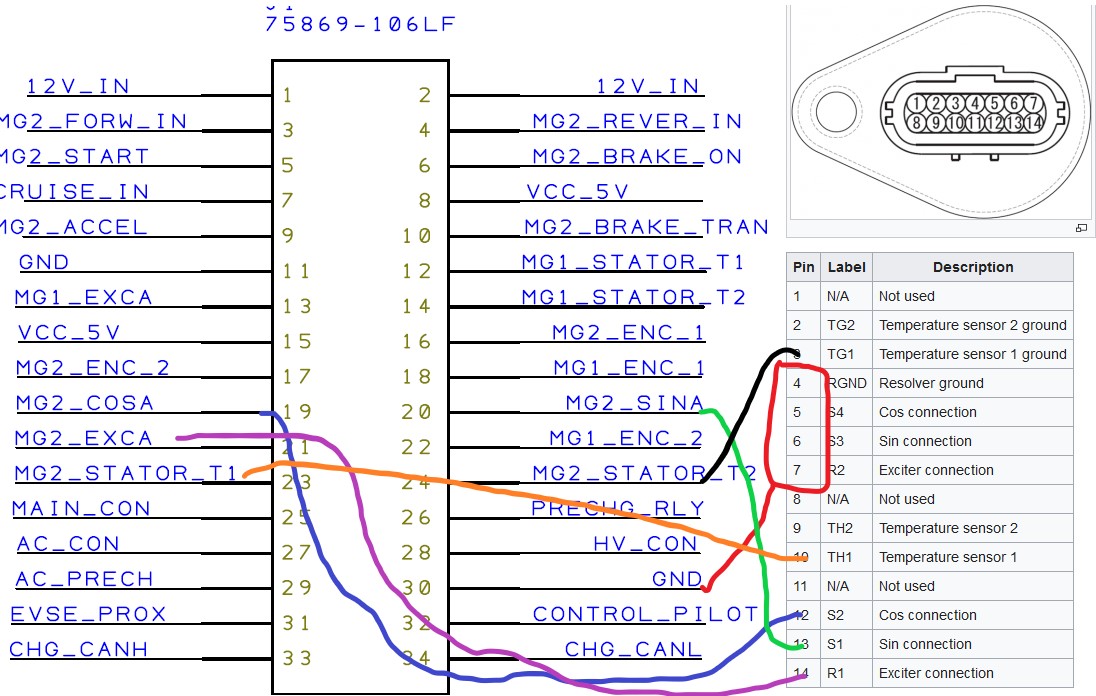Click the MG2_STATOR_T1 net label
The image size is (1096, 696).
127,473
